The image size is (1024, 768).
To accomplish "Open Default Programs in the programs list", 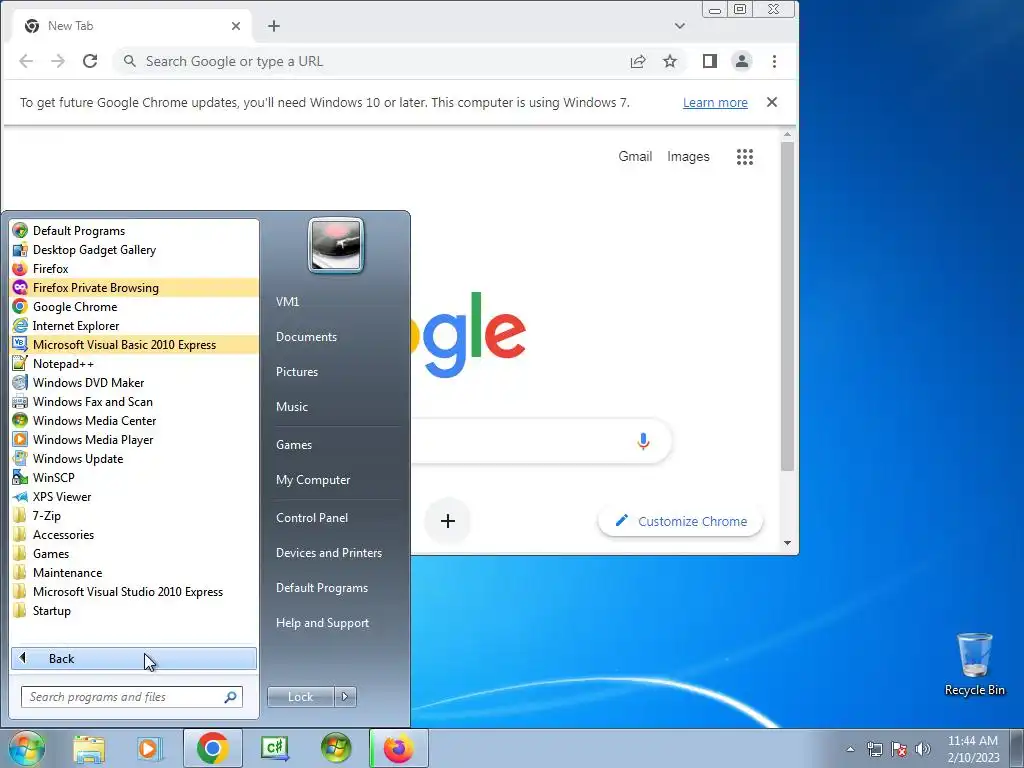I will point(135,231).
